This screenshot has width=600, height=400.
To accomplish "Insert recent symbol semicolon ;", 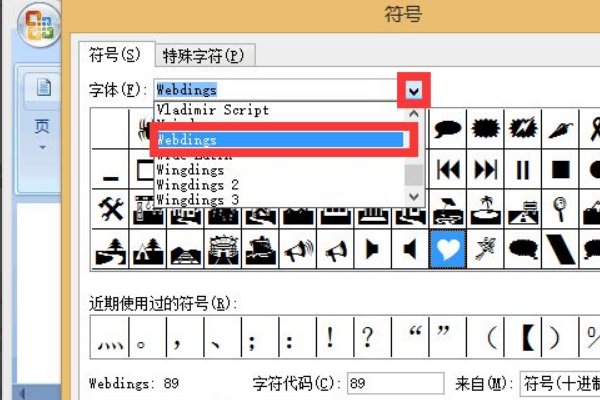I will 260,337.
